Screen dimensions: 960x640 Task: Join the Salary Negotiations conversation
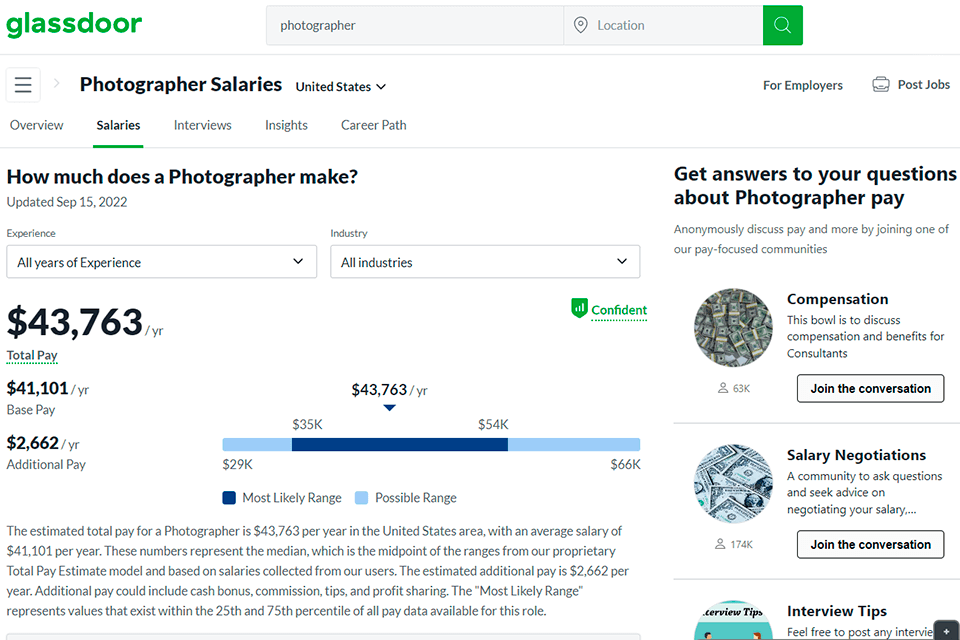(x=870, y=544)
